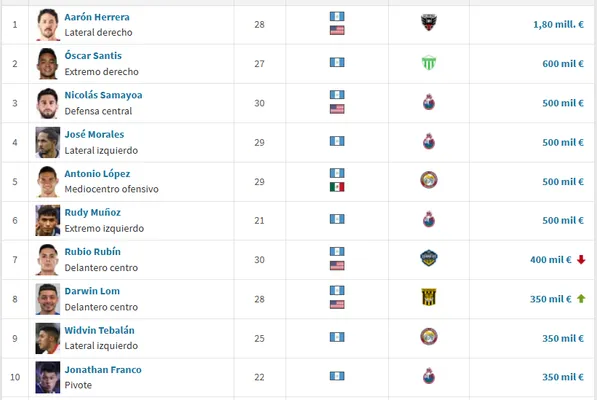Click the D.C. United club crest
The image size is (597, 400).
429,23
